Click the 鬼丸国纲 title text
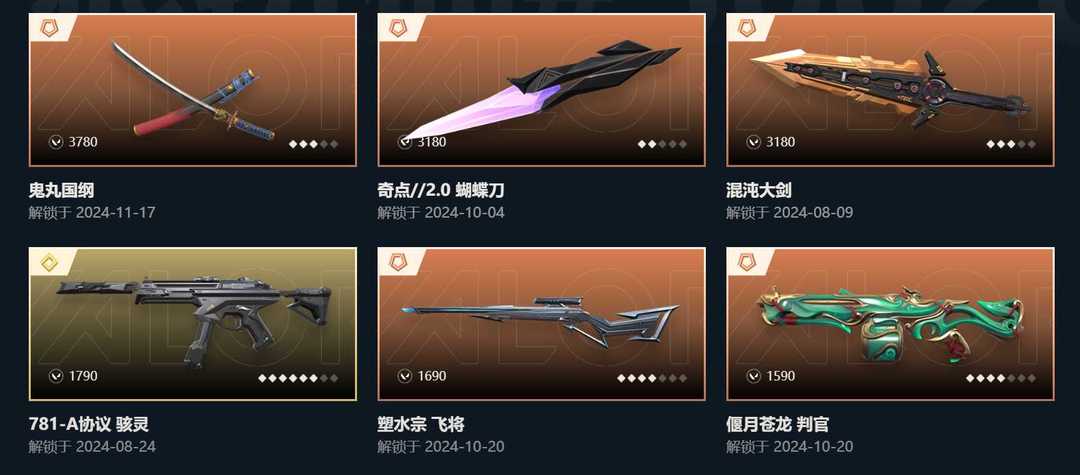The height and width of the screenshot is (475, 1080). (x=61, y=190)
